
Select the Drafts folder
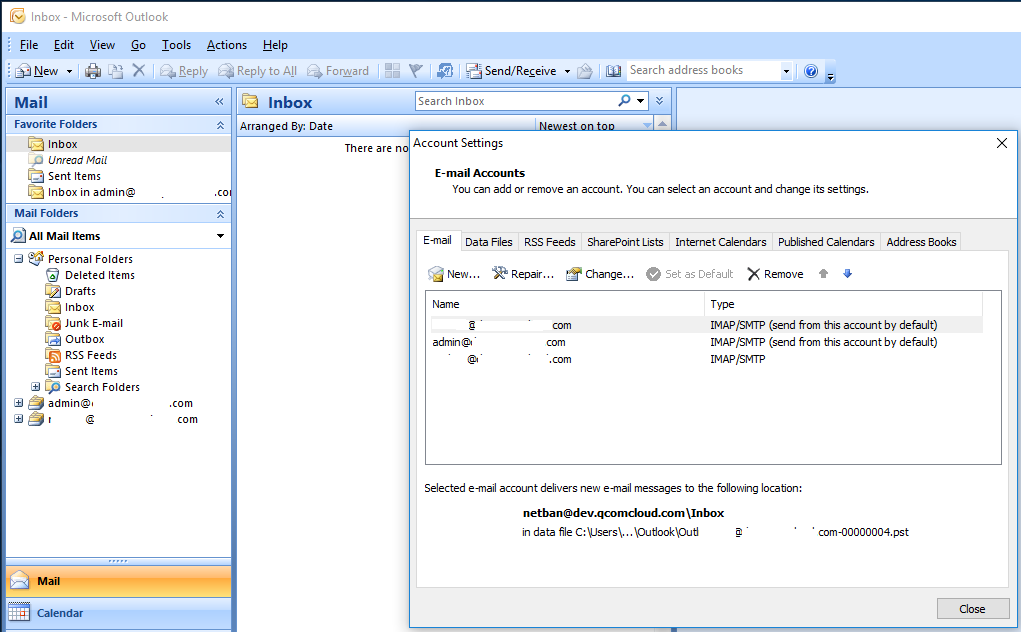coord(79,291)
